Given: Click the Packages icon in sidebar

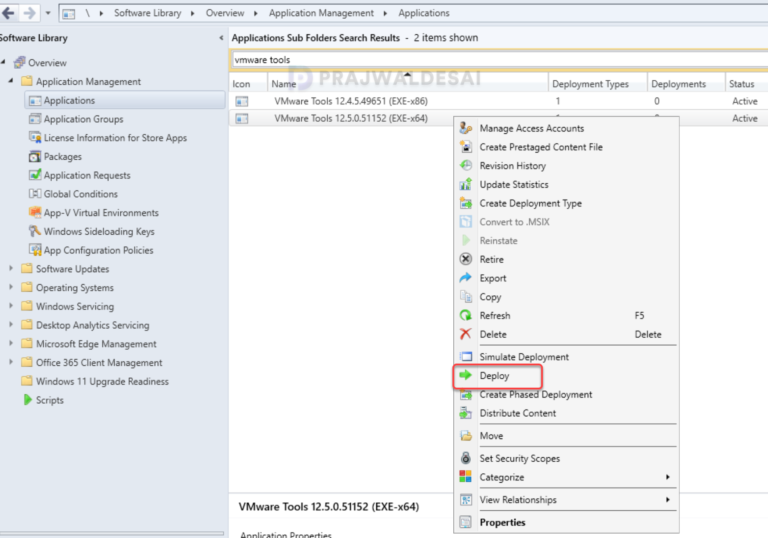Looking at the screenshot, I should click(x=35, y=157).
